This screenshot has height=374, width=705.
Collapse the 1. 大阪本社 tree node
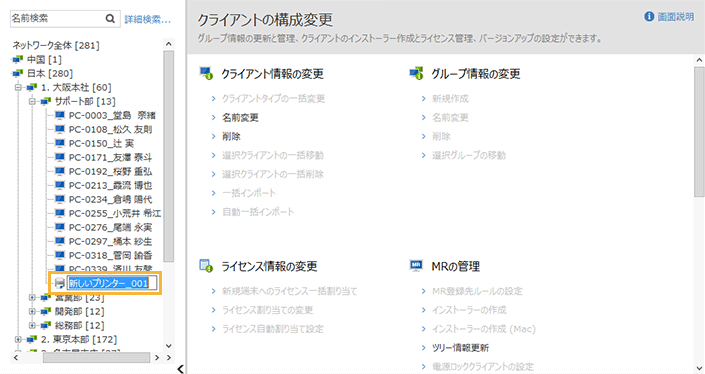coord(18,87)
